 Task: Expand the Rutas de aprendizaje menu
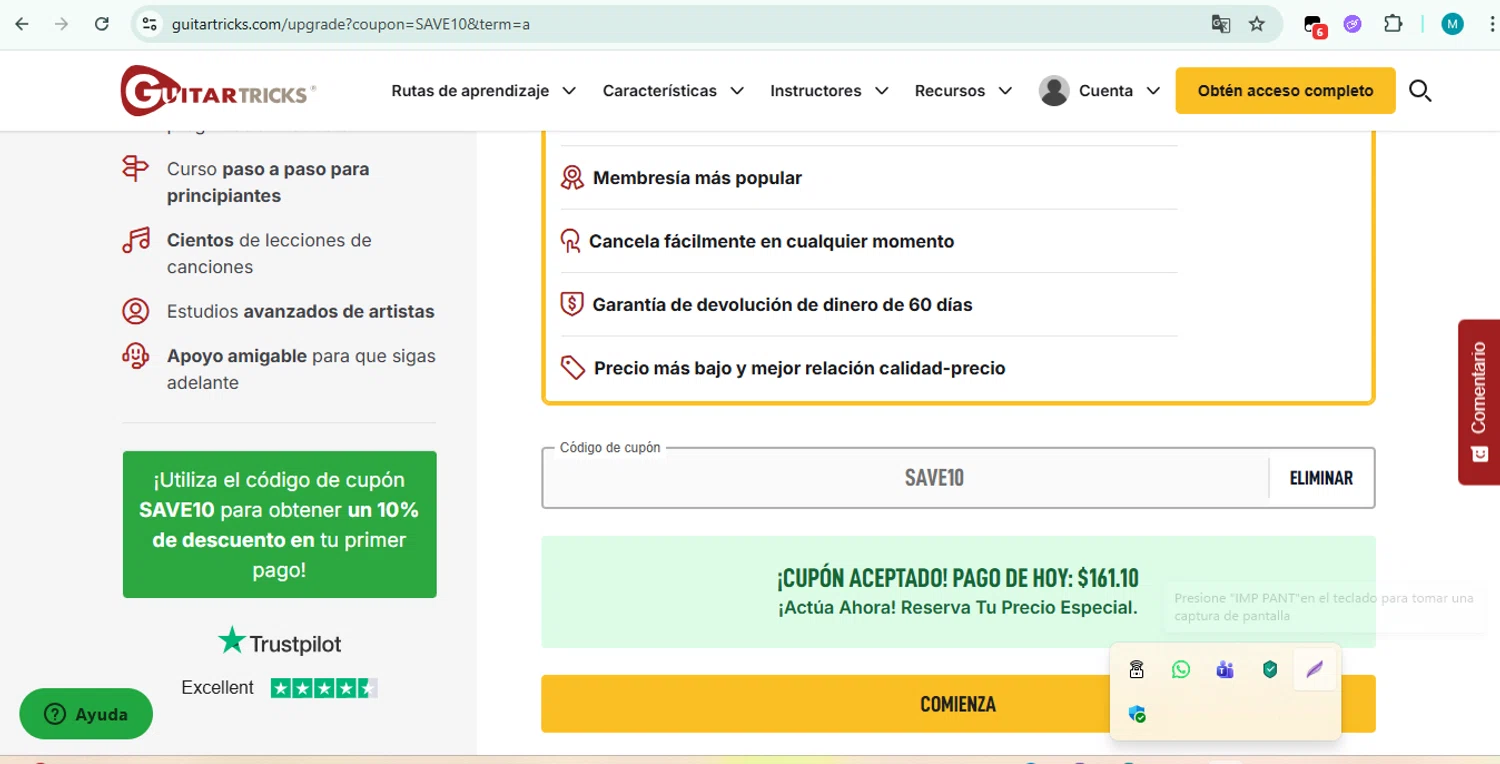click(484, 91)
